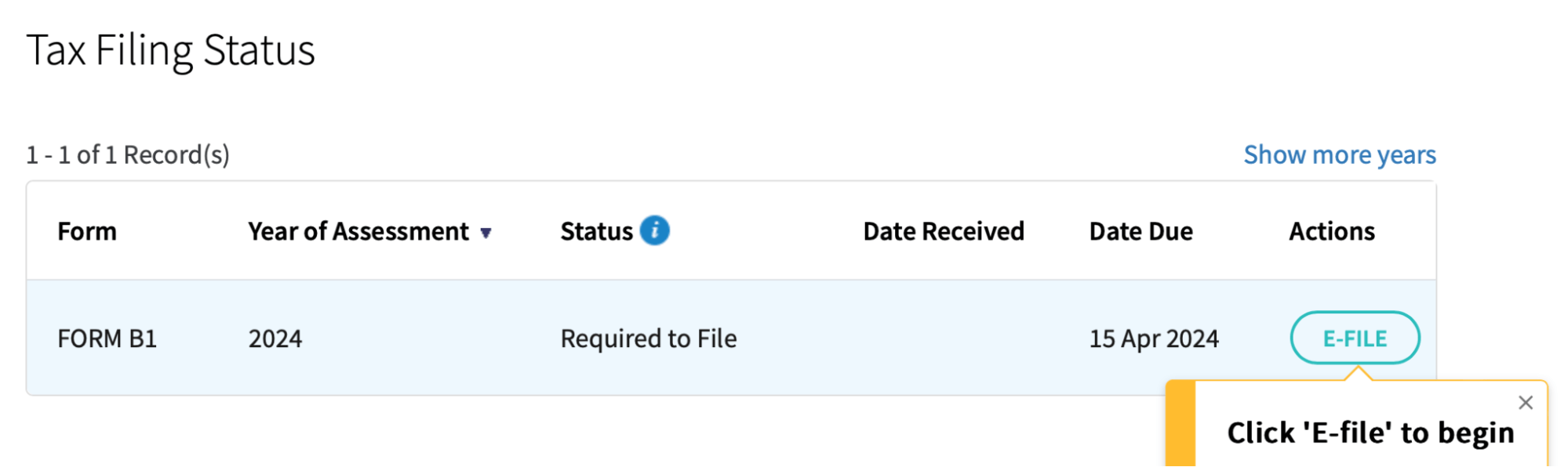Click the Actions column header
Image resolution: width=1568 pixels, height=467 pixels.
[1331, 230]
